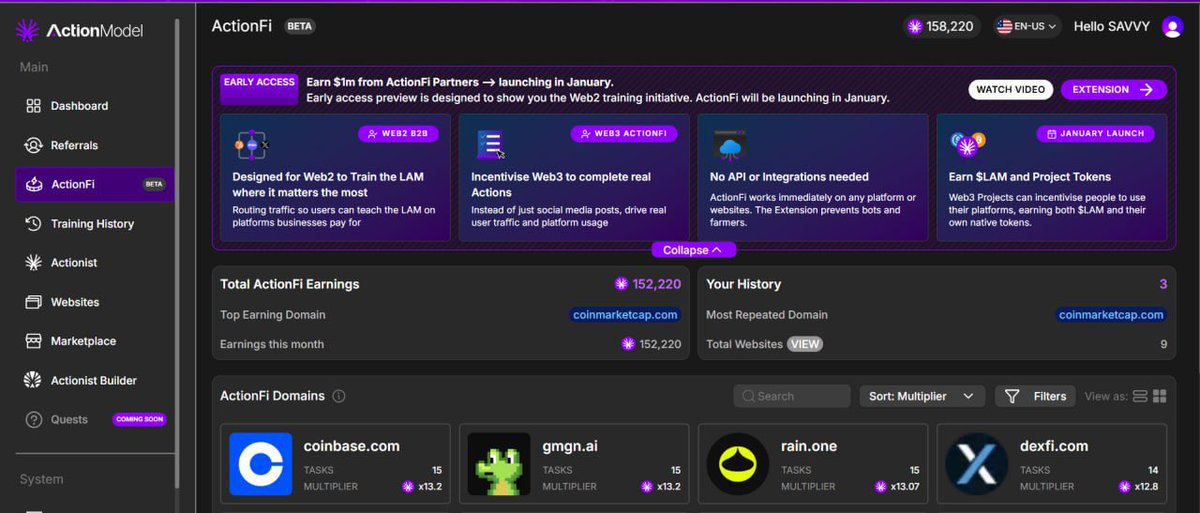Open the Websites sidebar icon
Screen dimensions: 1200x513
[x=33, y=302]
